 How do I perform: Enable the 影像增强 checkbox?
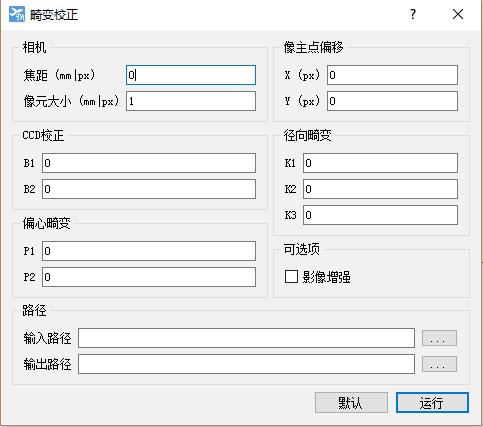[291, 277]
